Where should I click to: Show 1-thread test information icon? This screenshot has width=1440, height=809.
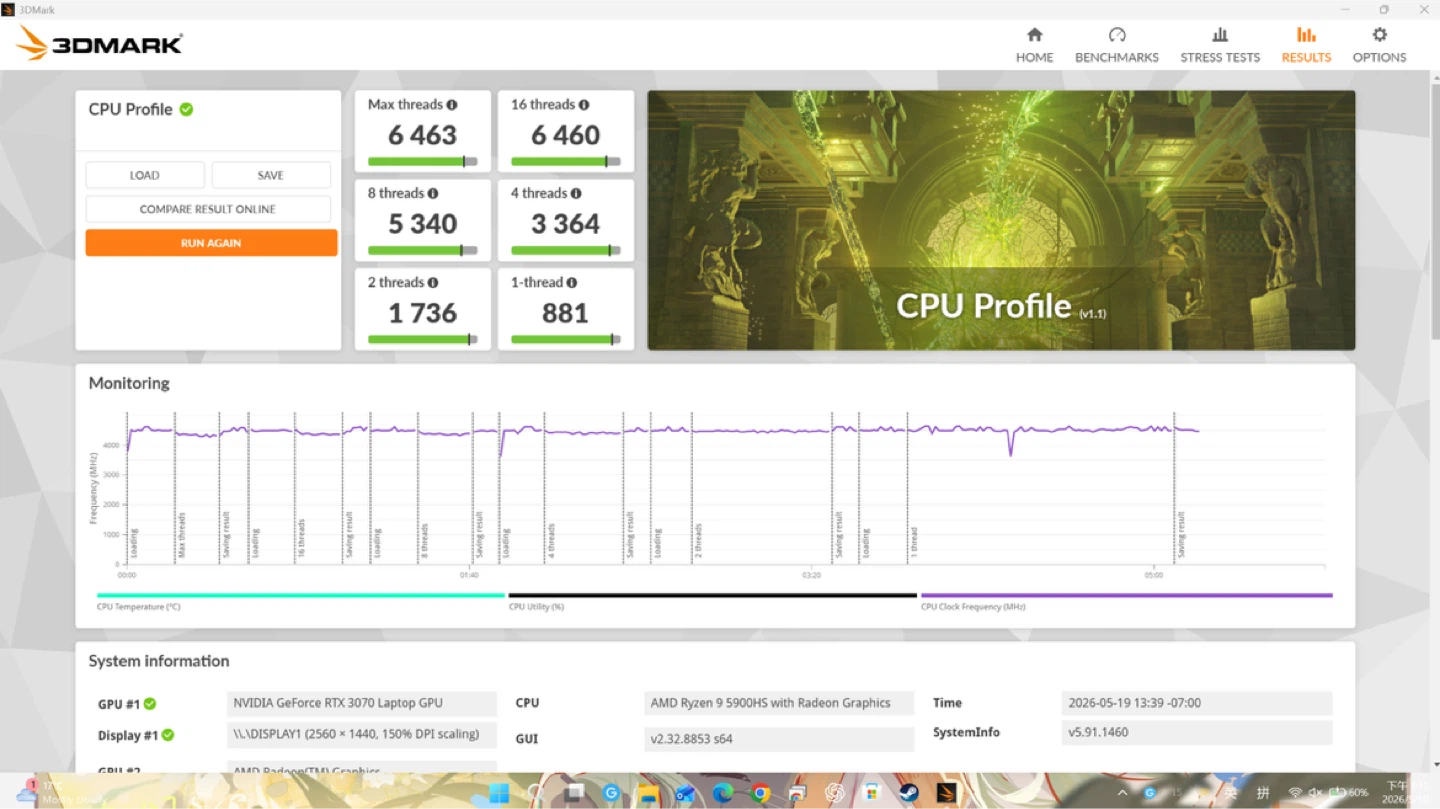(x=572, y=283)
